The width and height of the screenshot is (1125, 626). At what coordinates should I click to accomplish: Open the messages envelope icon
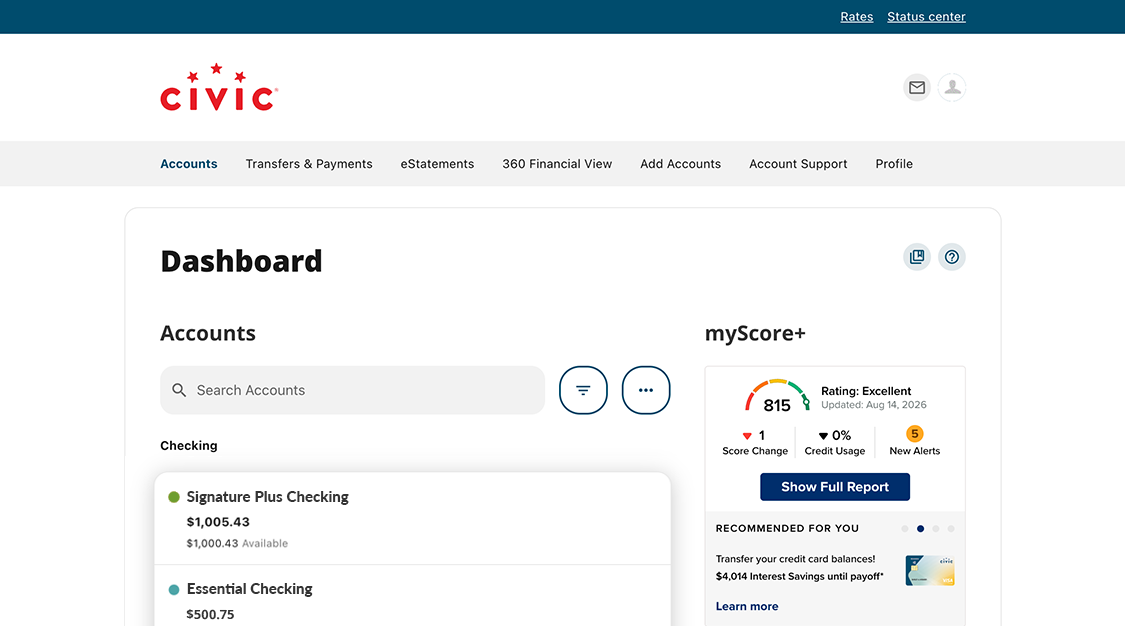coord(916,87)
